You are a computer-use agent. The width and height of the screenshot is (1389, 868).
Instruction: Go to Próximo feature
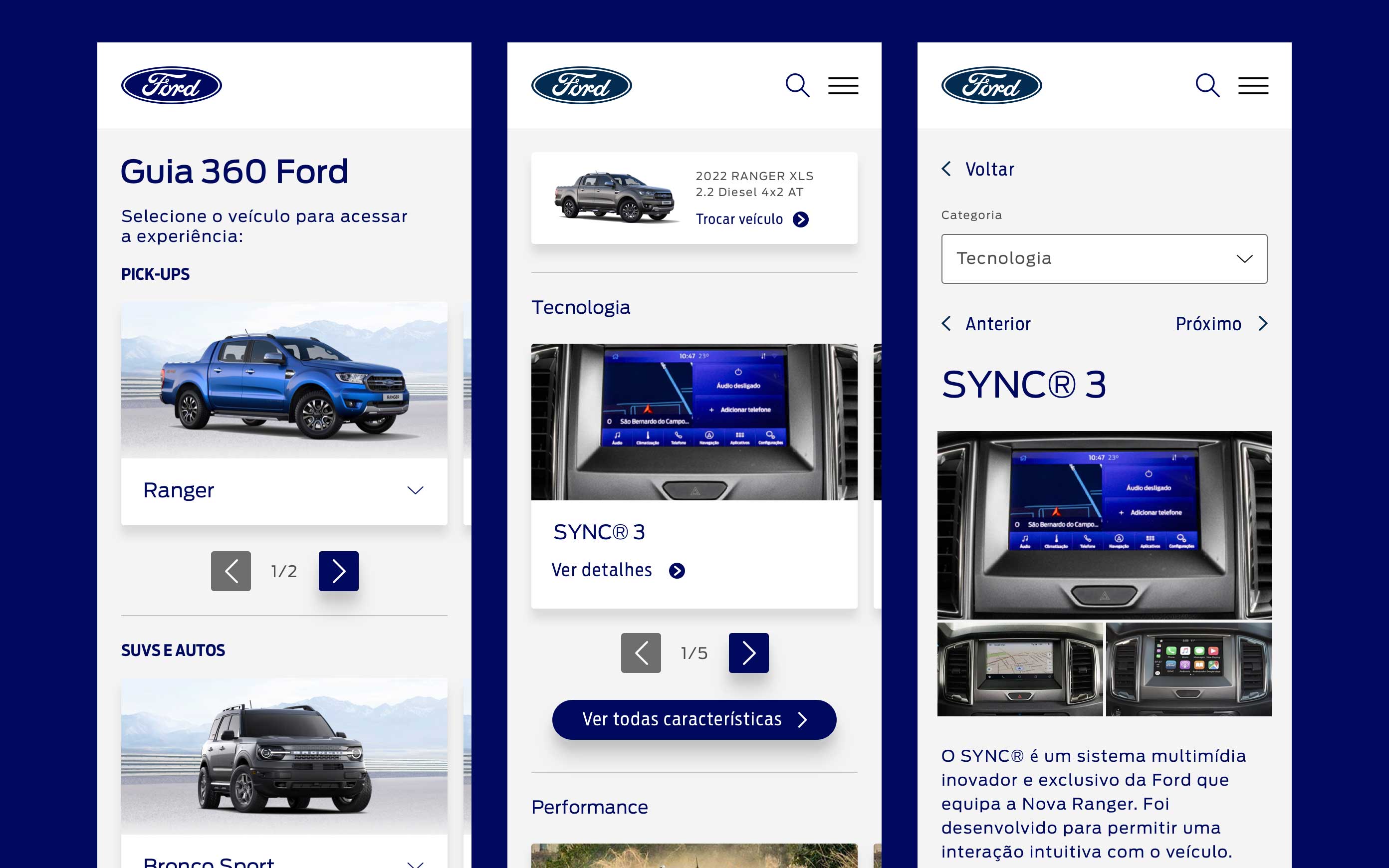(x=1208, y=324)
